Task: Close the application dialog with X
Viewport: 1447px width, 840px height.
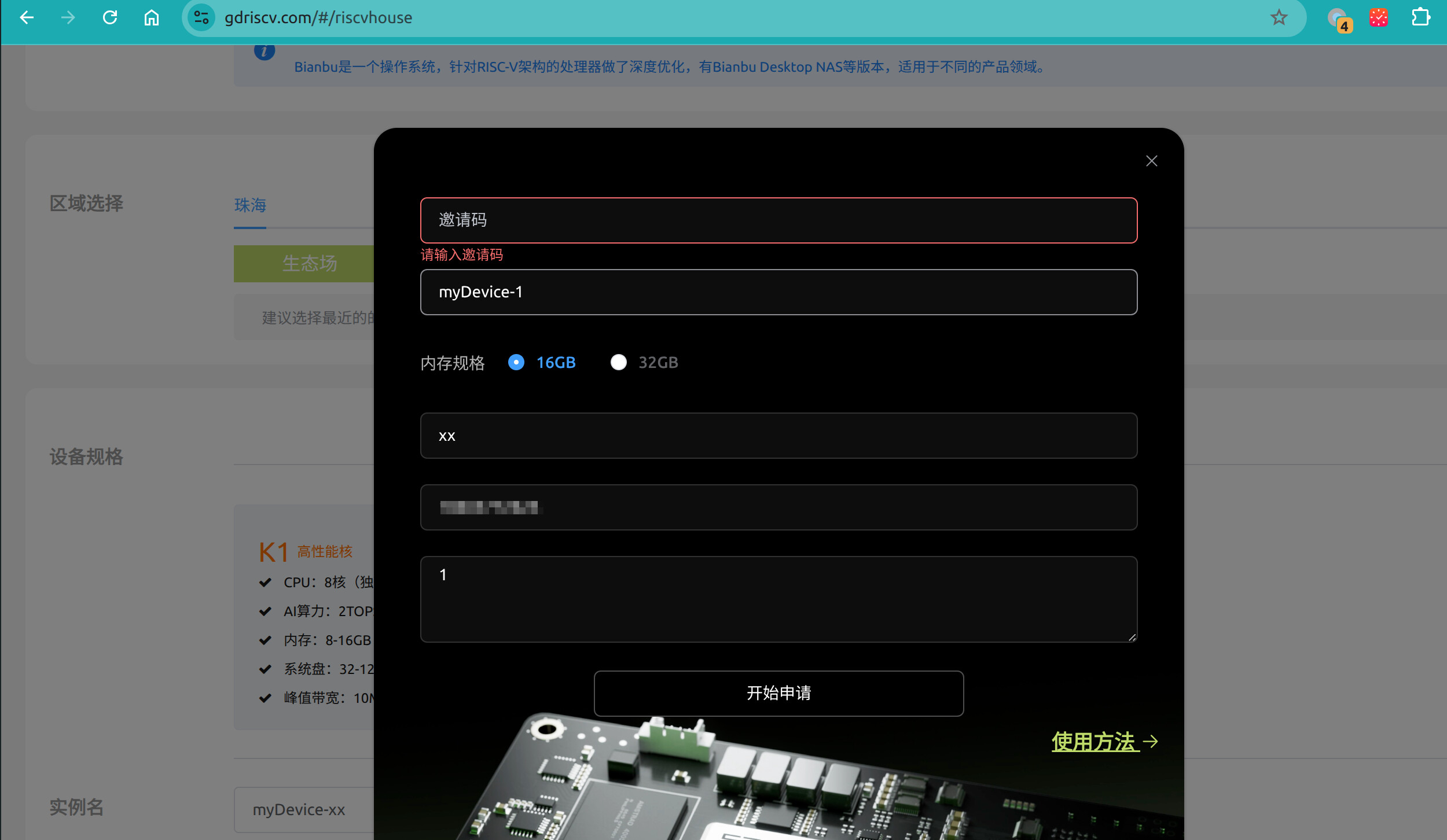Action: click(x=1151, y=161)
